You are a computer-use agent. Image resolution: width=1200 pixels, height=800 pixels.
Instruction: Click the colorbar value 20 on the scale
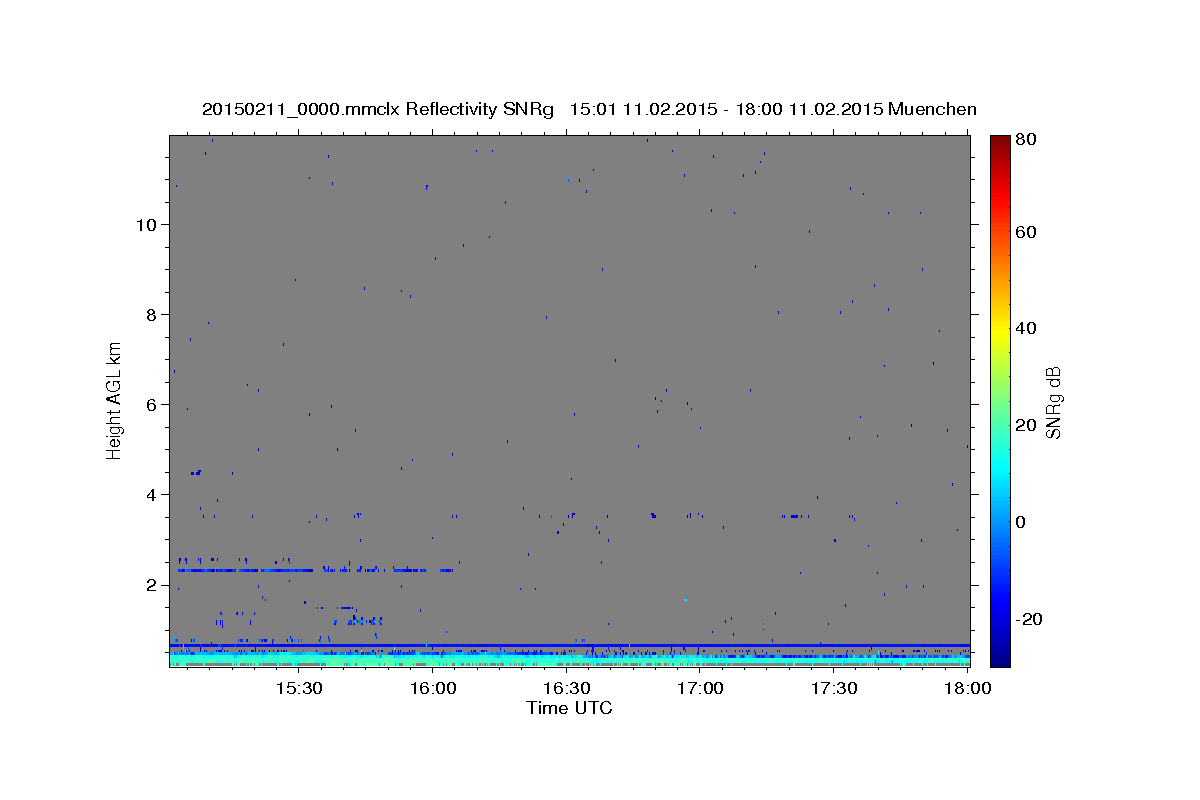tap(1027, 425)
